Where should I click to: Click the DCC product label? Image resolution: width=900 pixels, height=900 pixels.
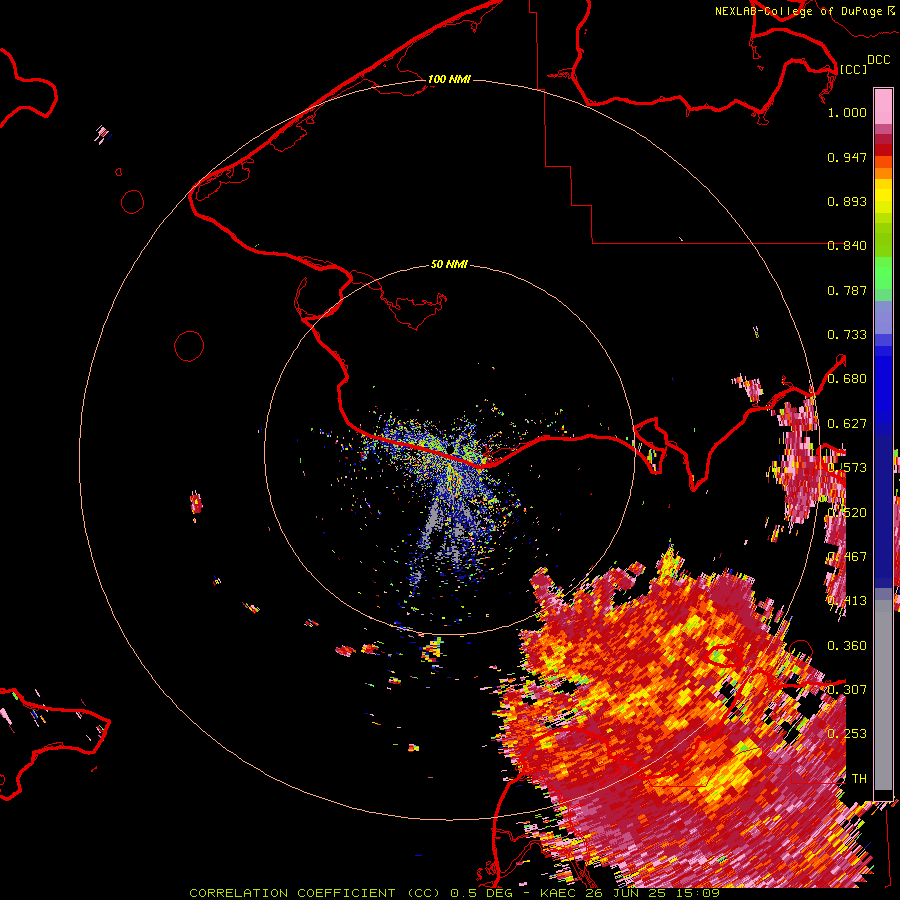point(878,60)
